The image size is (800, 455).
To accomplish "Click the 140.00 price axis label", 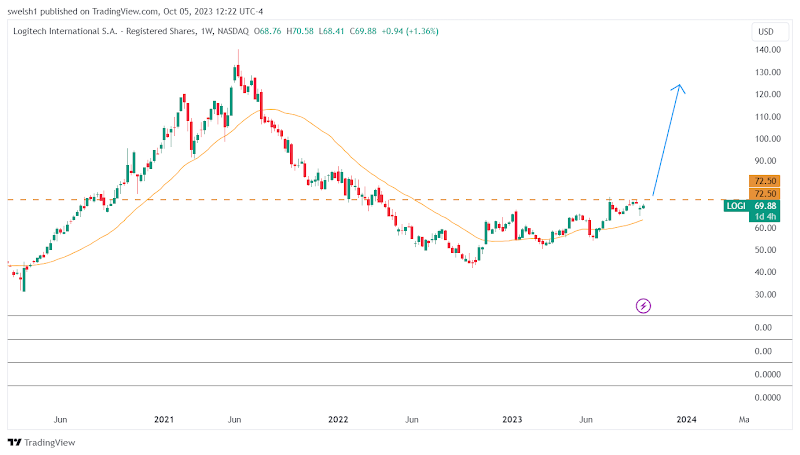I will pos(768,49).
